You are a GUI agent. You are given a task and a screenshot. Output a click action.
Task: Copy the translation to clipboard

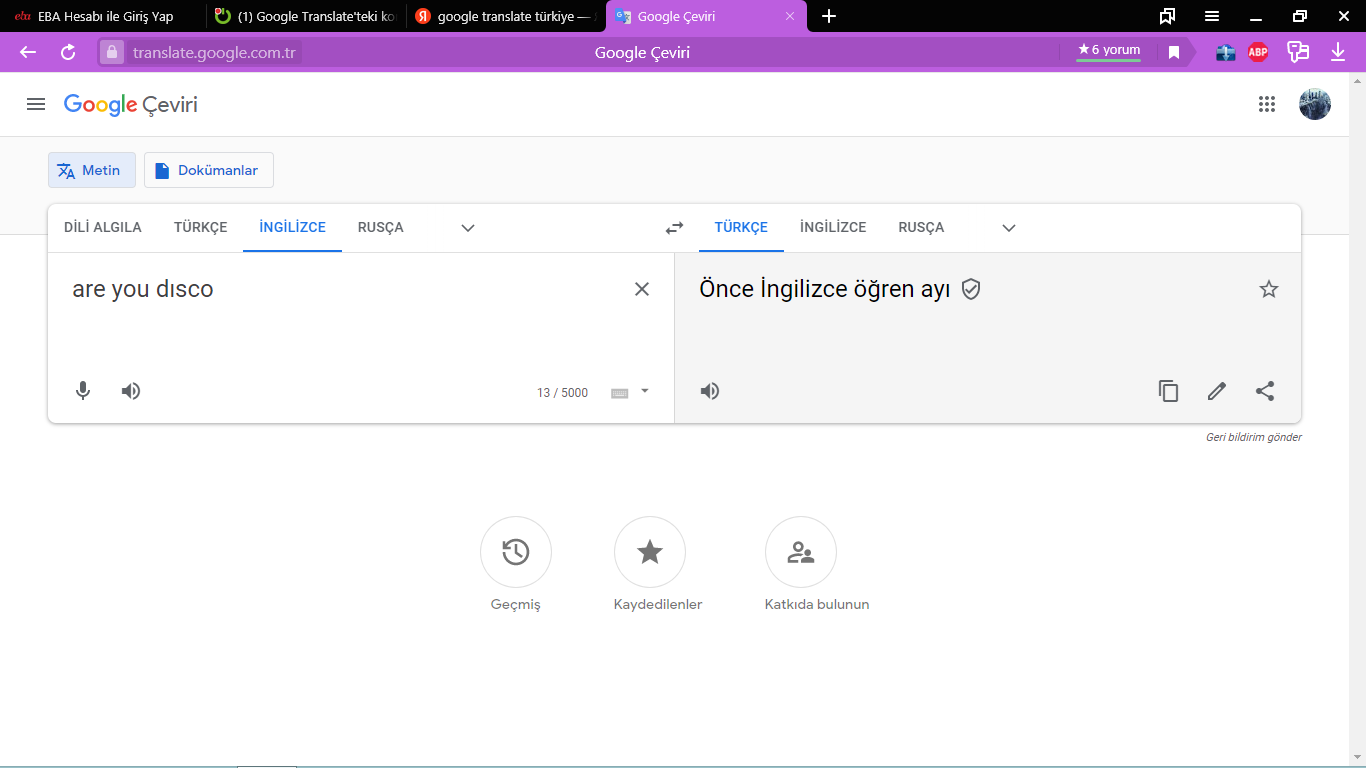coord(1168,391)
